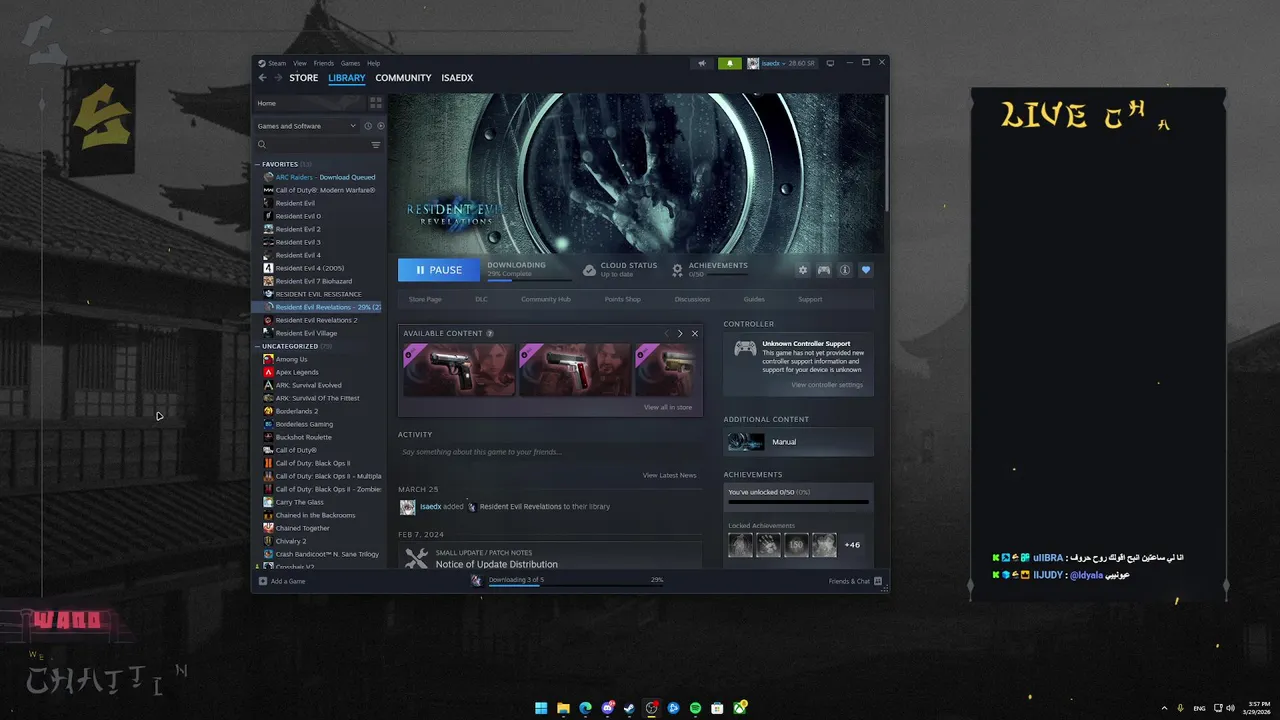Open Friends & Chat panel
This screenshot has width=1280, height=720.
855,581
